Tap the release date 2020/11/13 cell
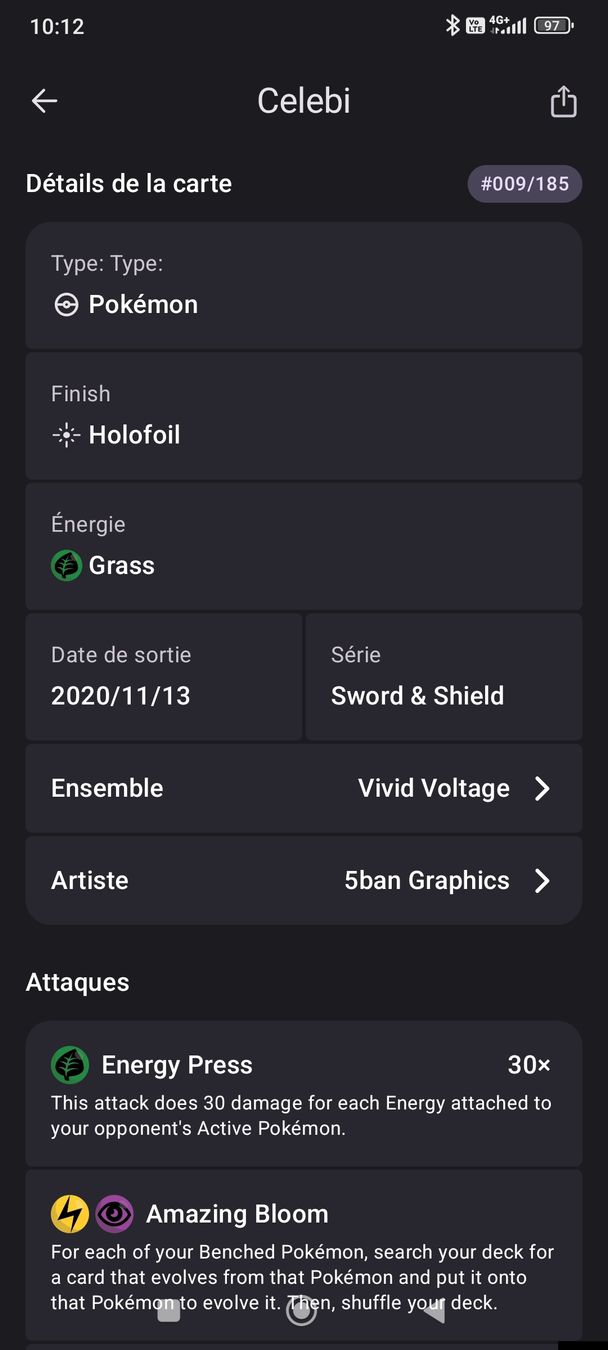Image resolution: width=608 pixels, height=1350 pixels. click(x=164, y=677)
